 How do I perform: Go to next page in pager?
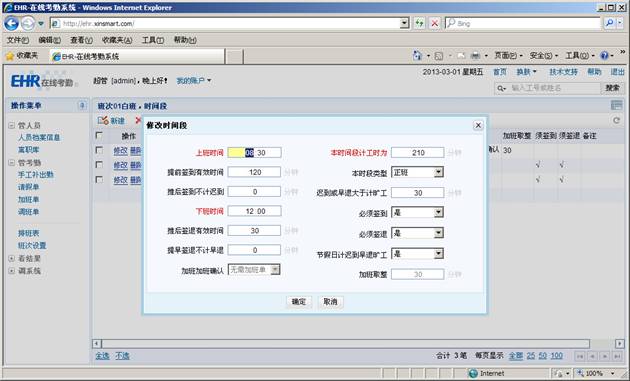(x=605, y=356)
